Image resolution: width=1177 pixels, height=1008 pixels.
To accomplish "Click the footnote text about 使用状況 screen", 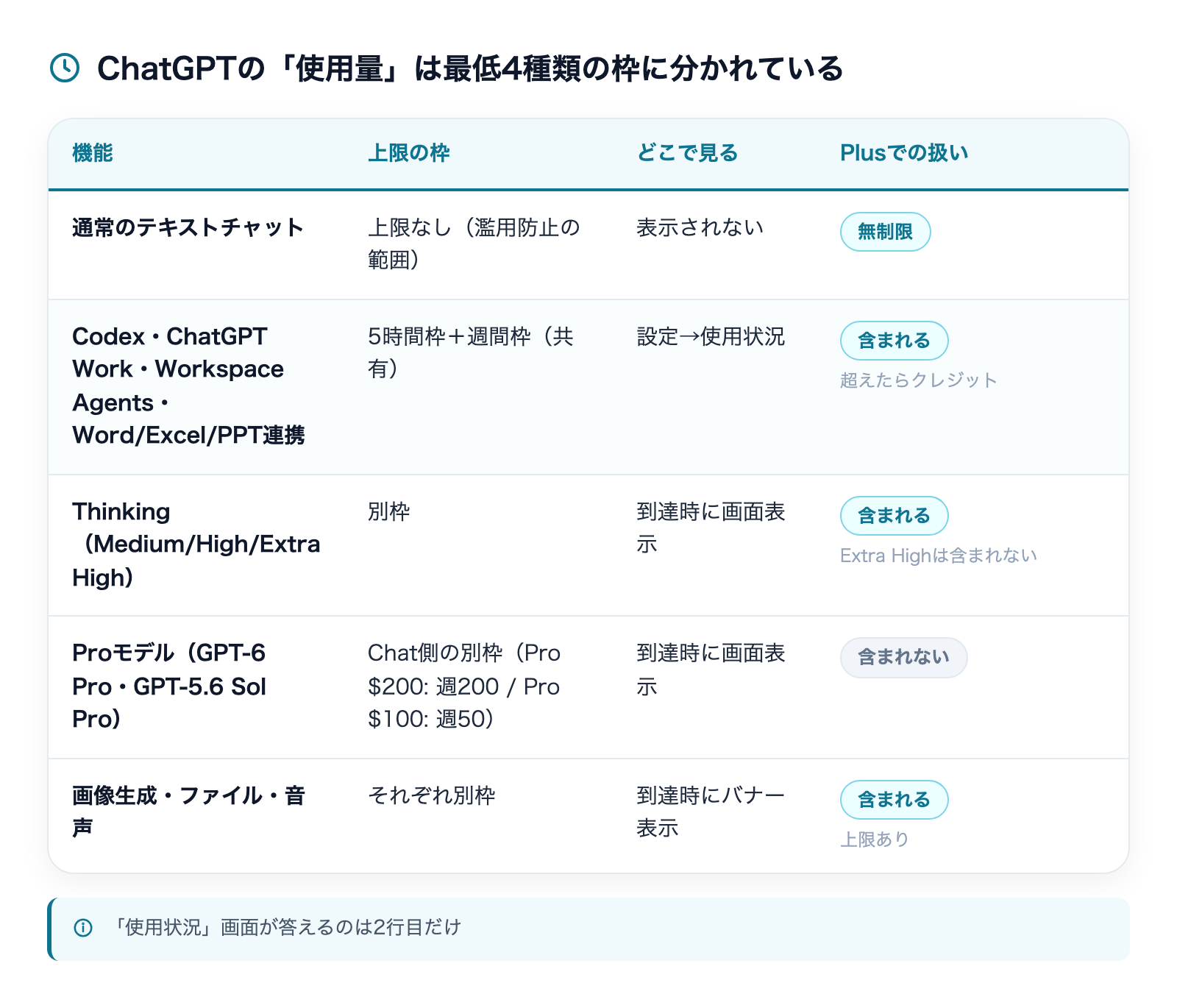I will 284,927.
